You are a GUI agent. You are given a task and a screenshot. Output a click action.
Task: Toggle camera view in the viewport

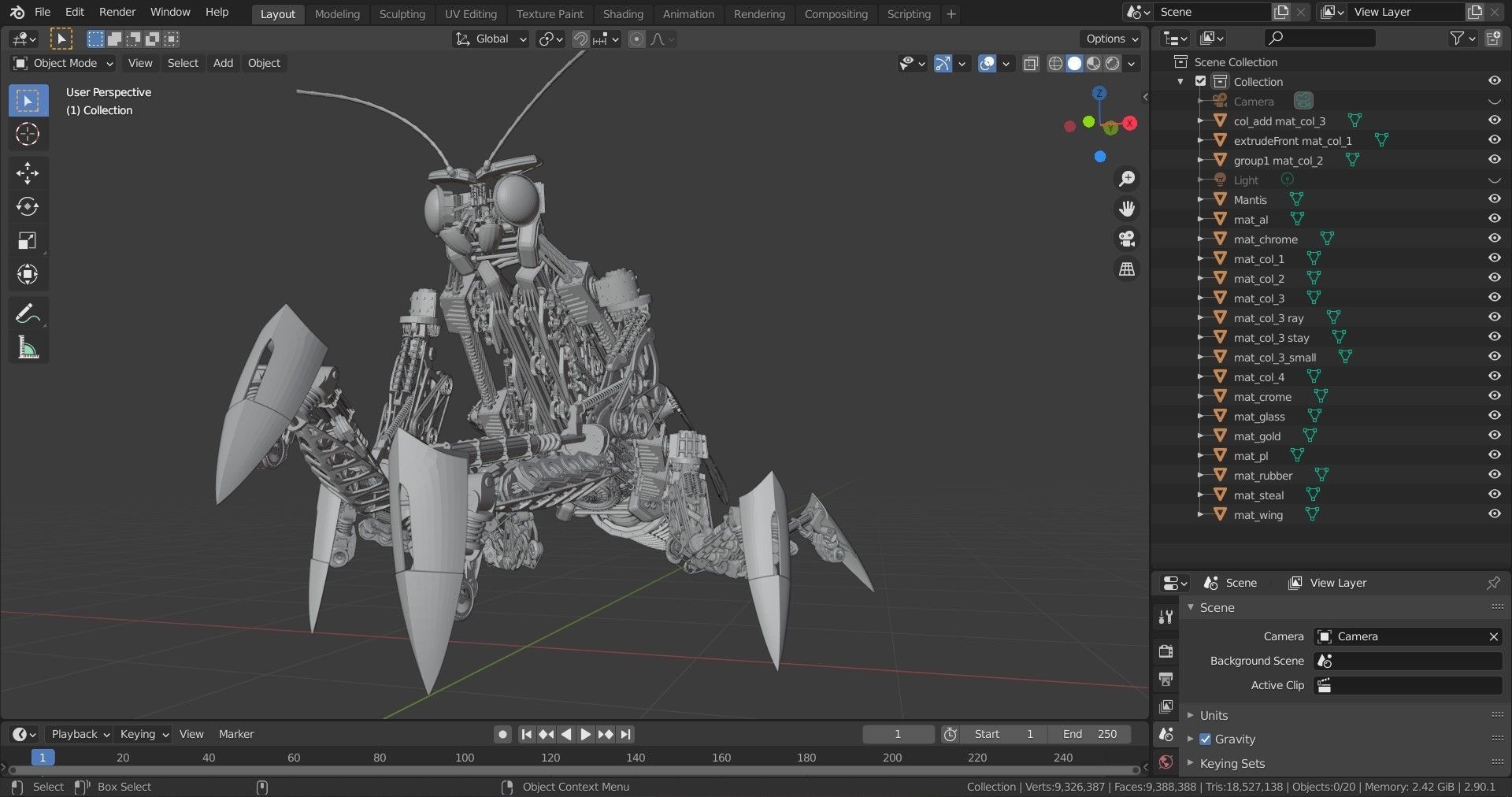click(x=1126, y=239)
